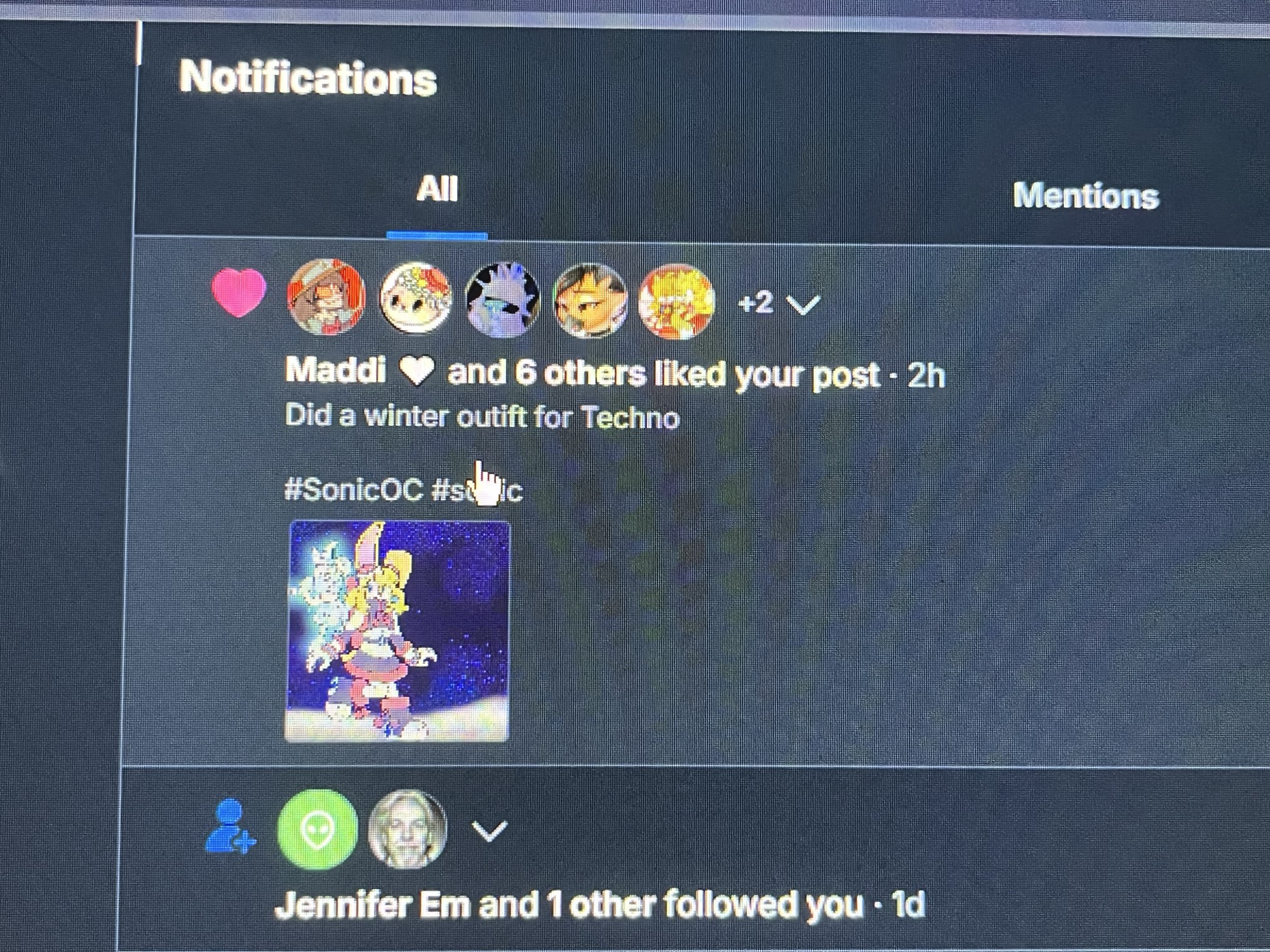Click the pink heart like icon
The image size is (1270, 952).
pyautogui.click(x=238, y=293)
